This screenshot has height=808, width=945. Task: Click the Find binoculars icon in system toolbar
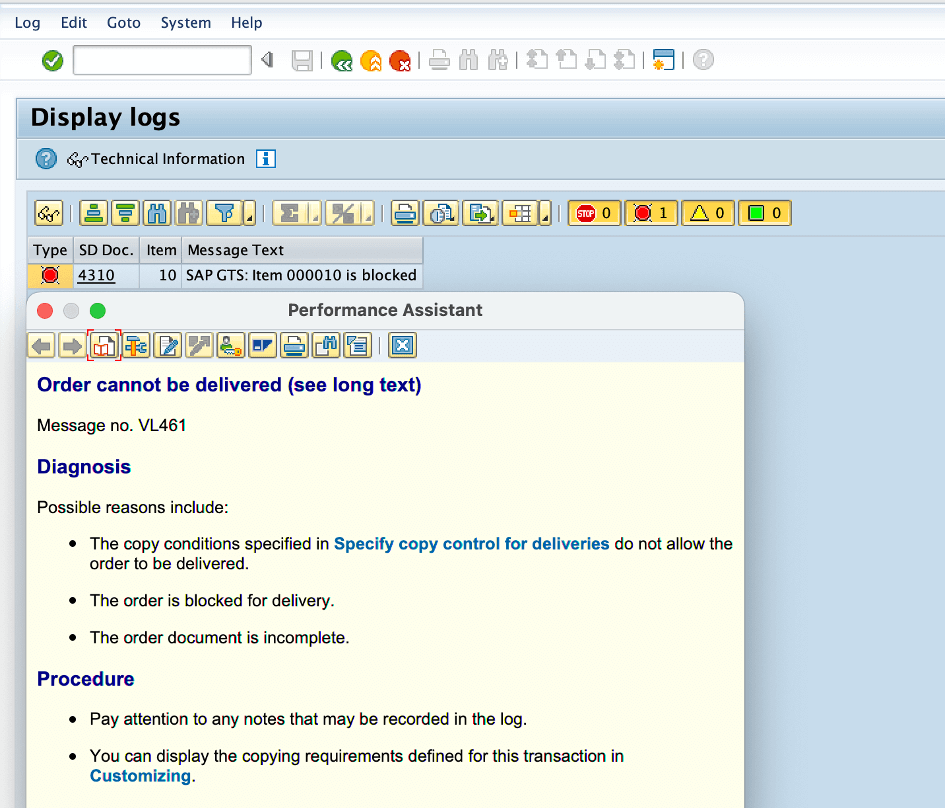(468, 60)
